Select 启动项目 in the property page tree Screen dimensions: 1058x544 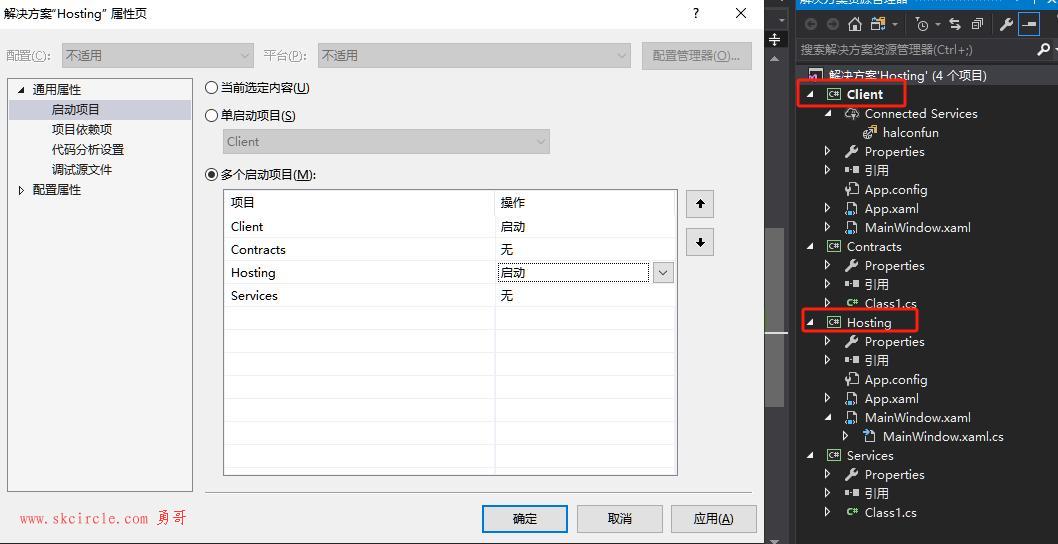pyautogui.click(x=76, y=110)
